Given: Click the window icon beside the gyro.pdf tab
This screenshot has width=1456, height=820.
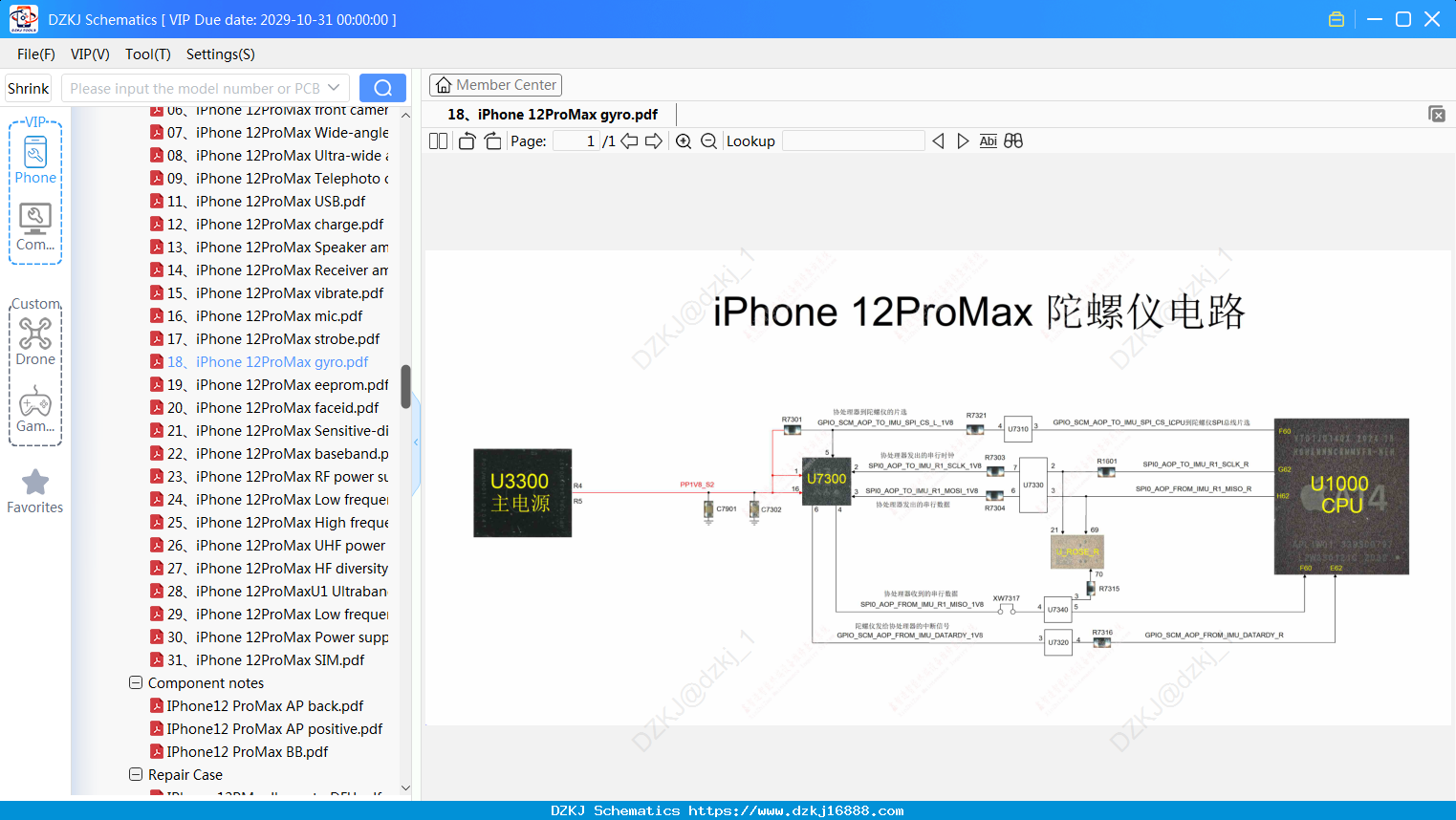Looking at the screenshot, I should 1436,114.
